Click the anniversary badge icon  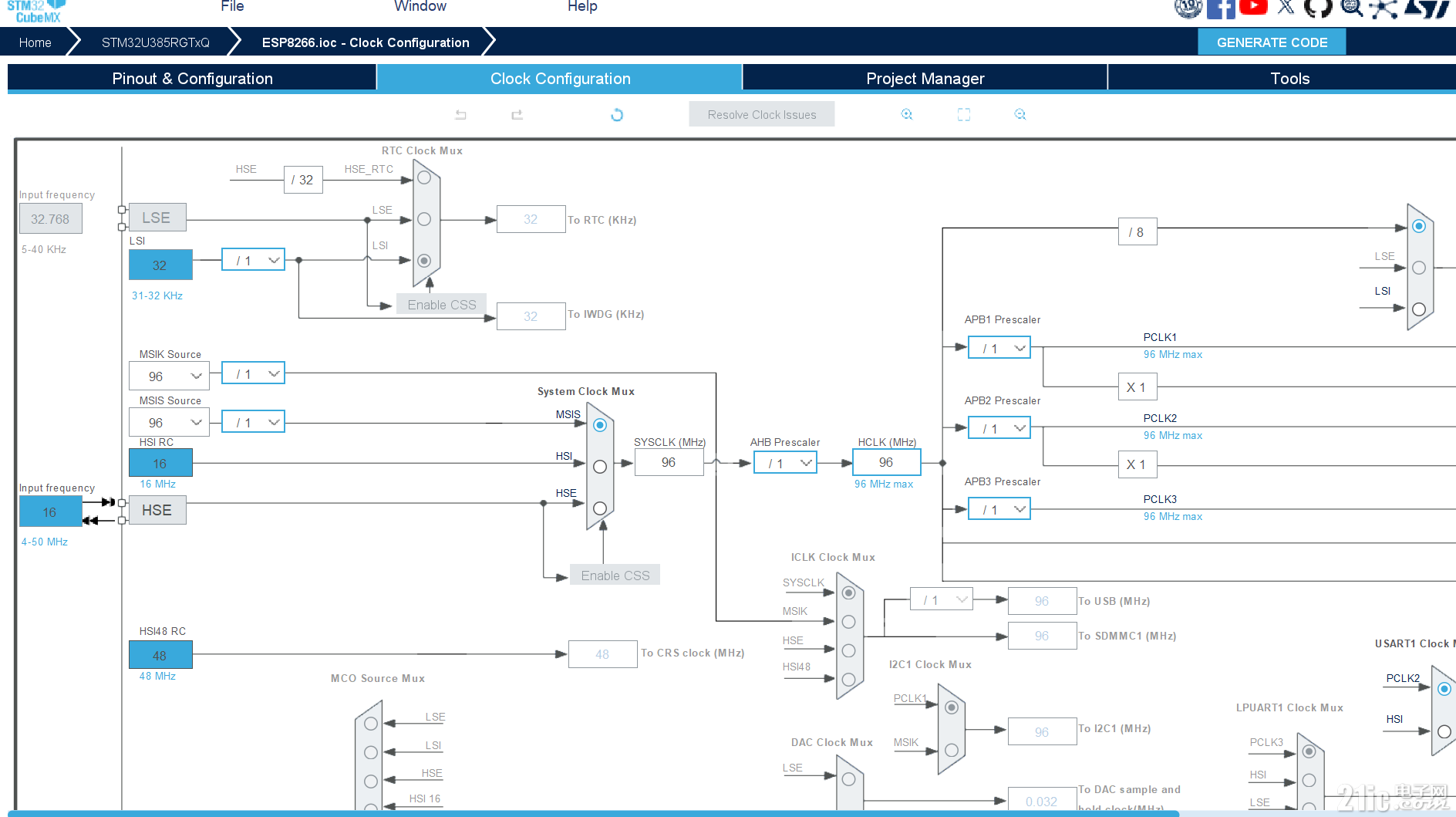click(1188, 8)
